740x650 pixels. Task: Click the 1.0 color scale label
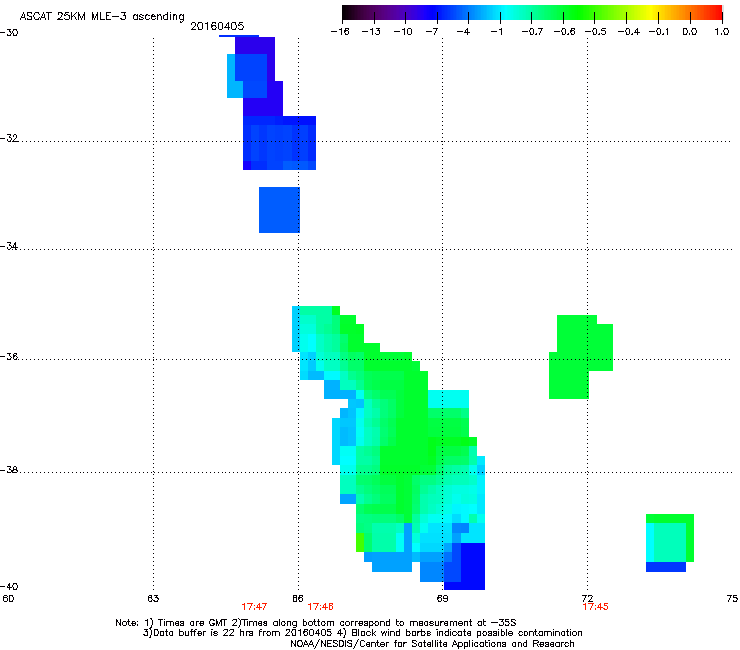(722, 32)
